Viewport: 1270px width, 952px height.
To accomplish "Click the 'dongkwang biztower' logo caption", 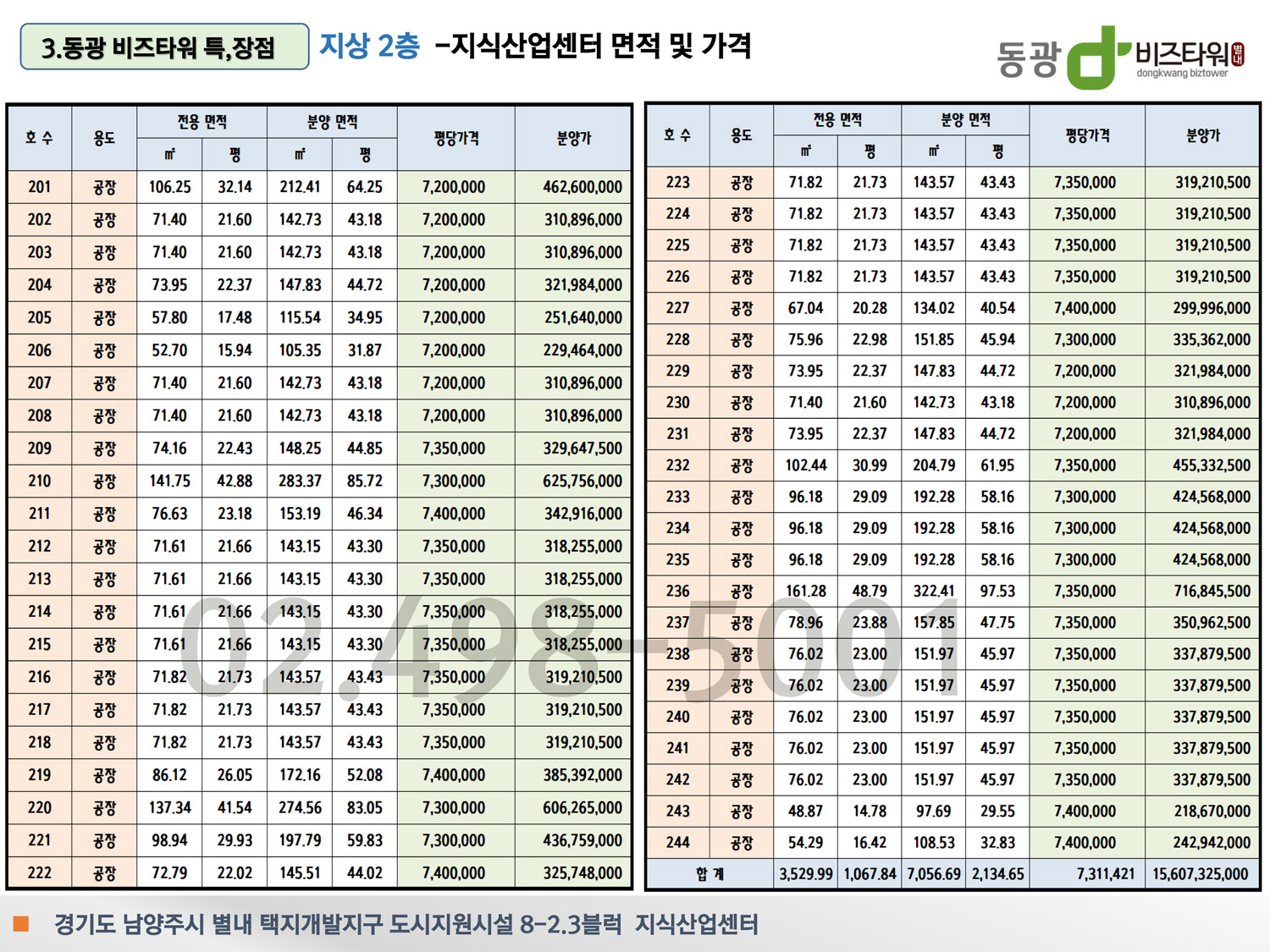I will pos(1182,74).
